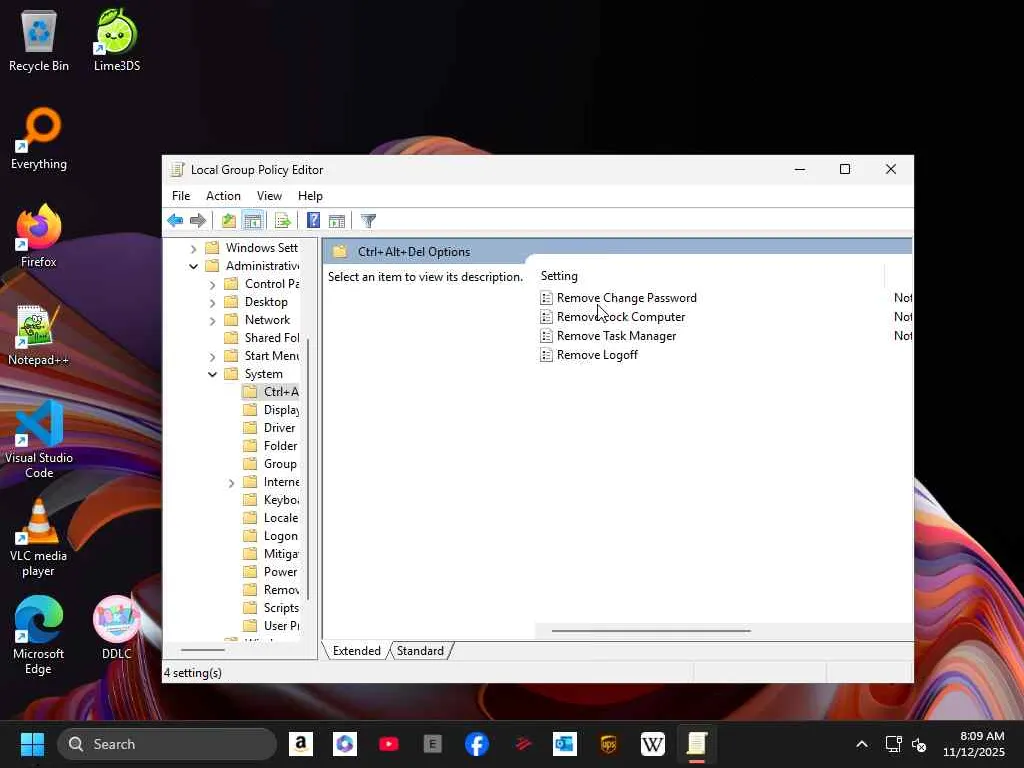Click the taskbar Search box
Screen dimensions: 1024x768
[167, 744]
